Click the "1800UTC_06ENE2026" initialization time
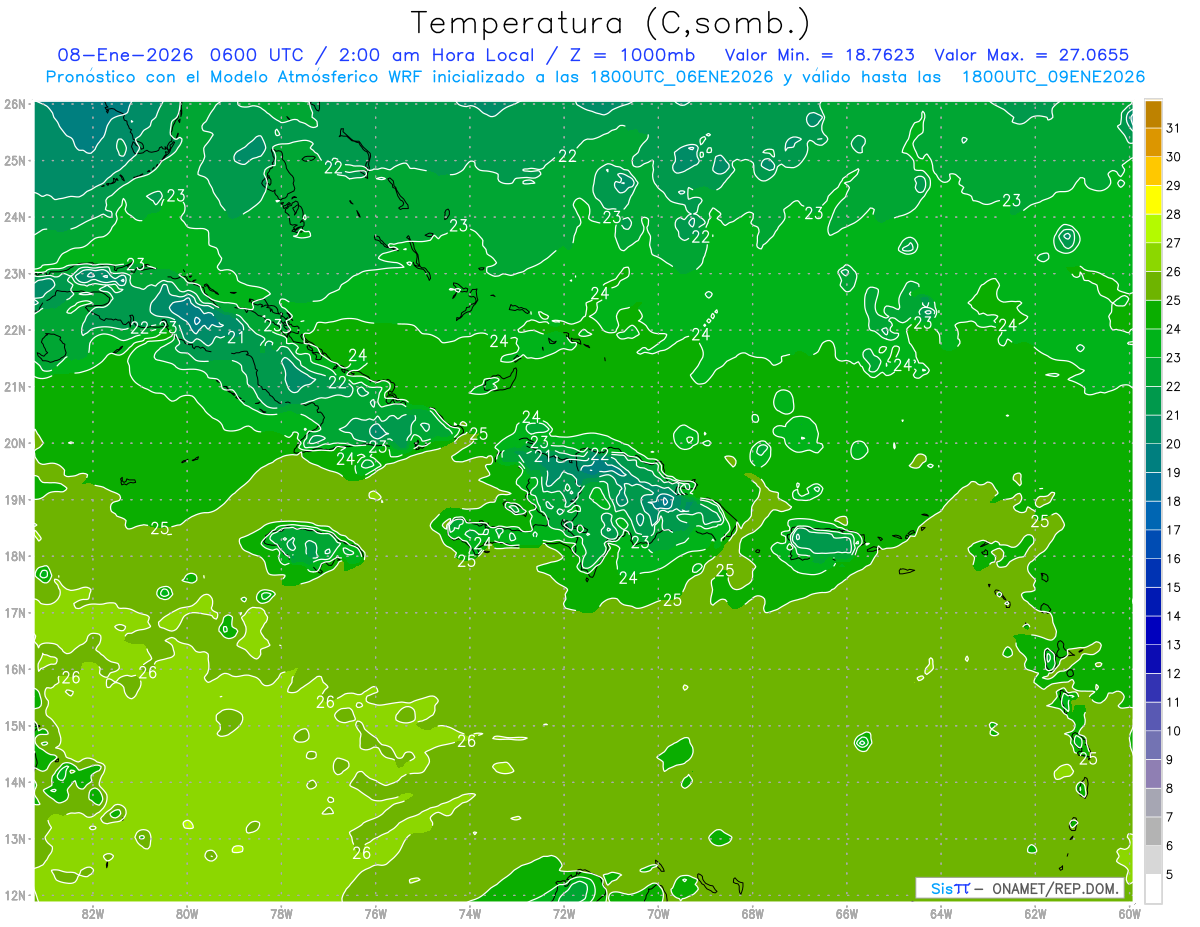This screenshot has width=1200, height=927. pyautogui.click(x=683, y=77)
